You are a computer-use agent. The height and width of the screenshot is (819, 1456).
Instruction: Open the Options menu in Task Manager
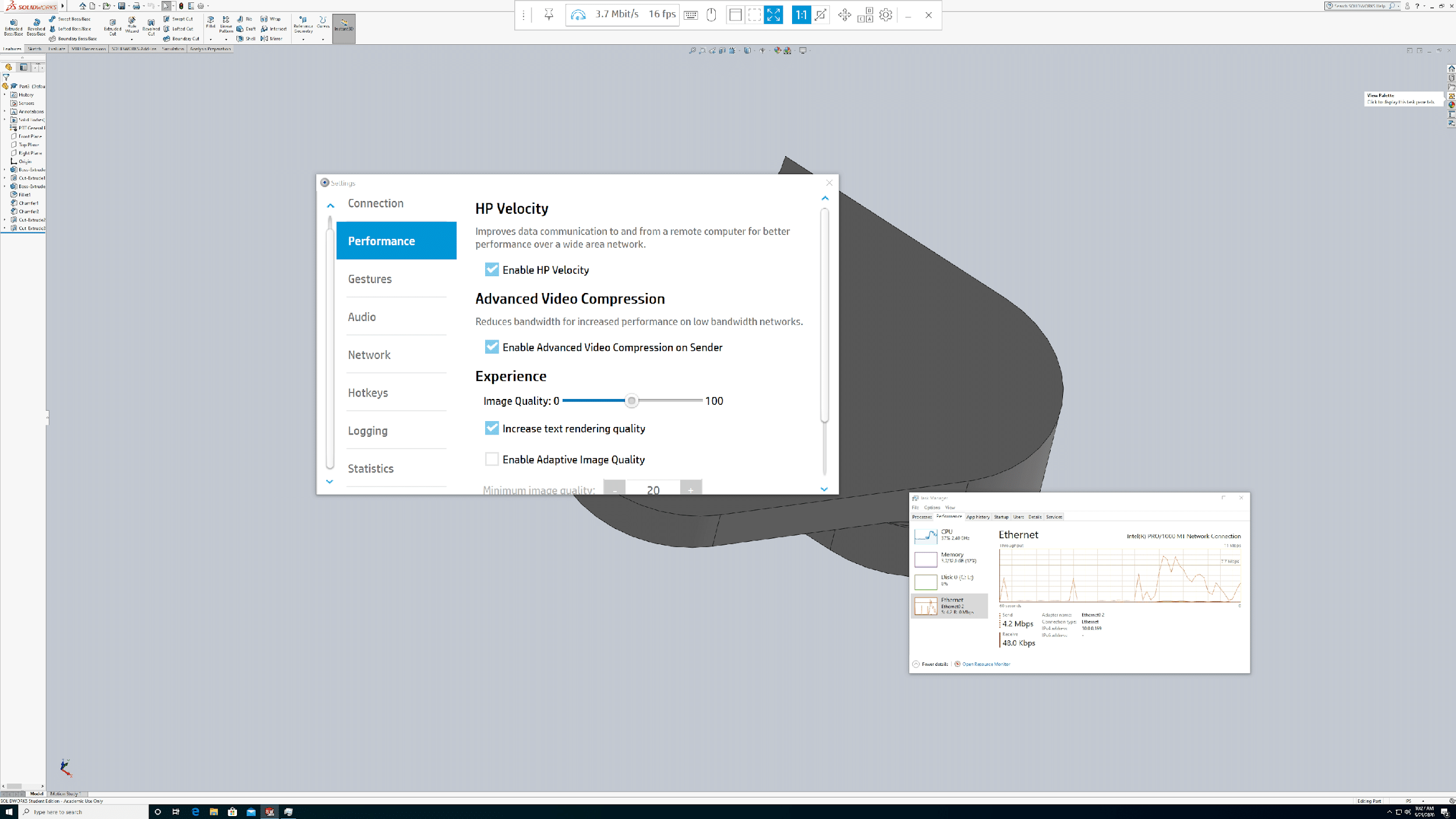pyautogui.click(x=932, y=507)
